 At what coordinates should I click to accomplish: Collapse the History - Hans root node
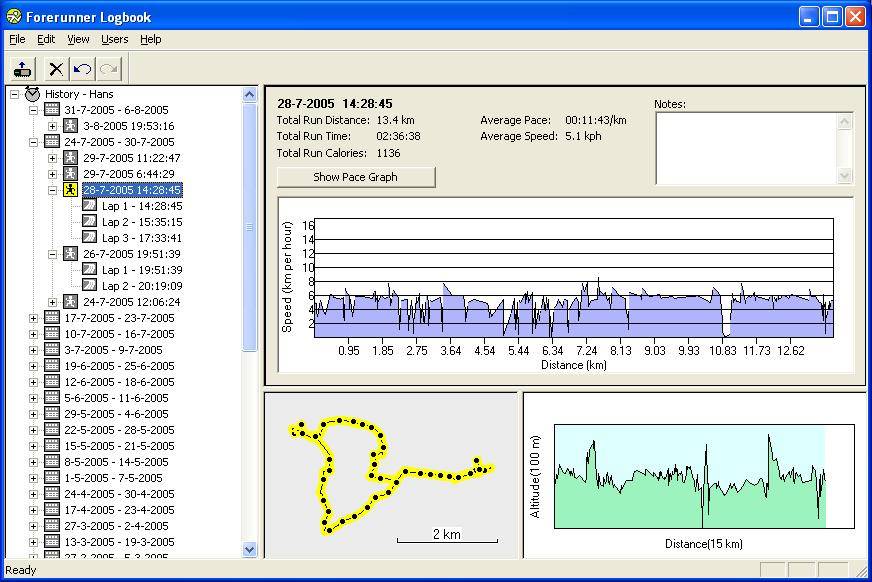tap(14, 94)
